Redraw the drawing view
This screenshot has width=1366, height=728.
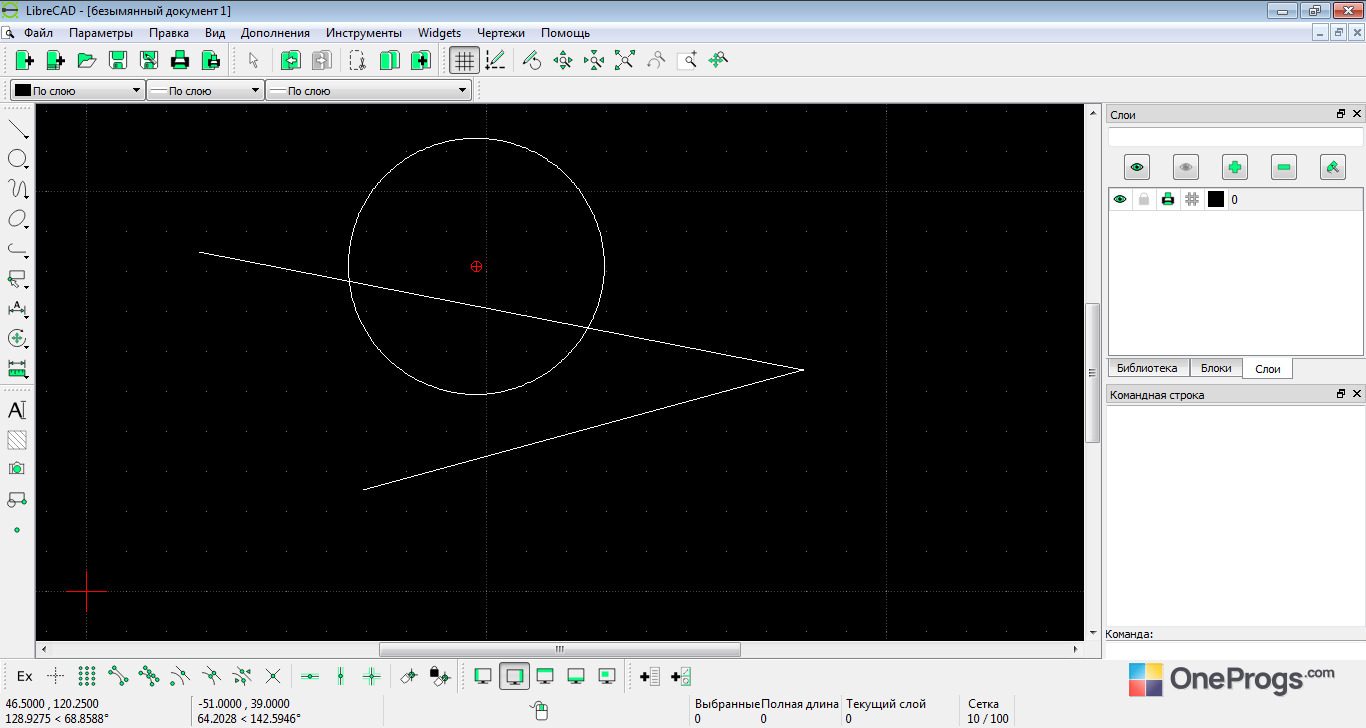532,60
